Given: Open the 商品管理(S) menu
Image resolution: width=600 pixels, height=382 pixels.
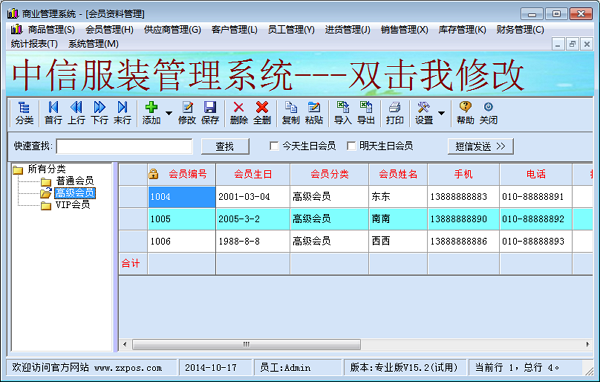Looking at the screenshot, I should 51,29.
